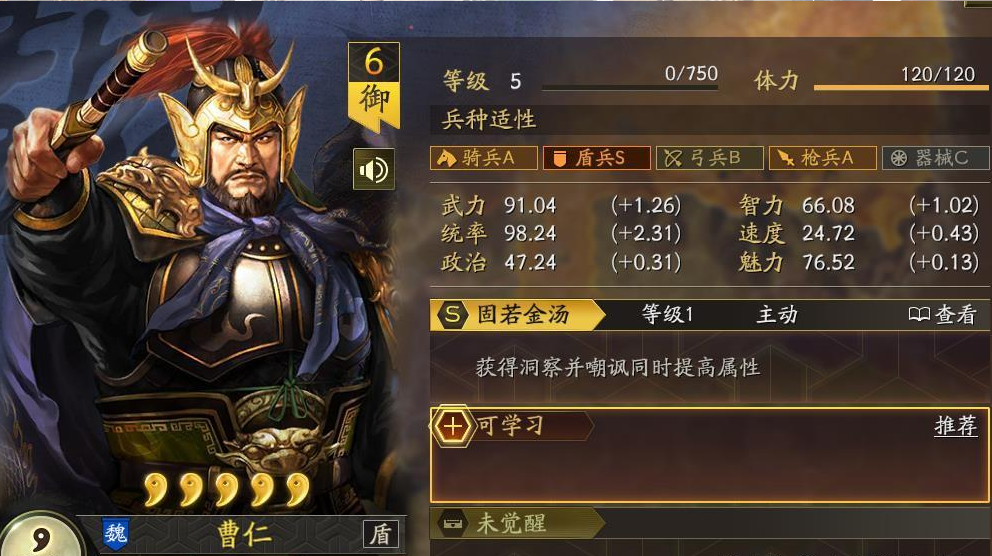Click the level experience bar 0/750
The image size is (992, 556).
pyautogui.click(x=629, y=87)
